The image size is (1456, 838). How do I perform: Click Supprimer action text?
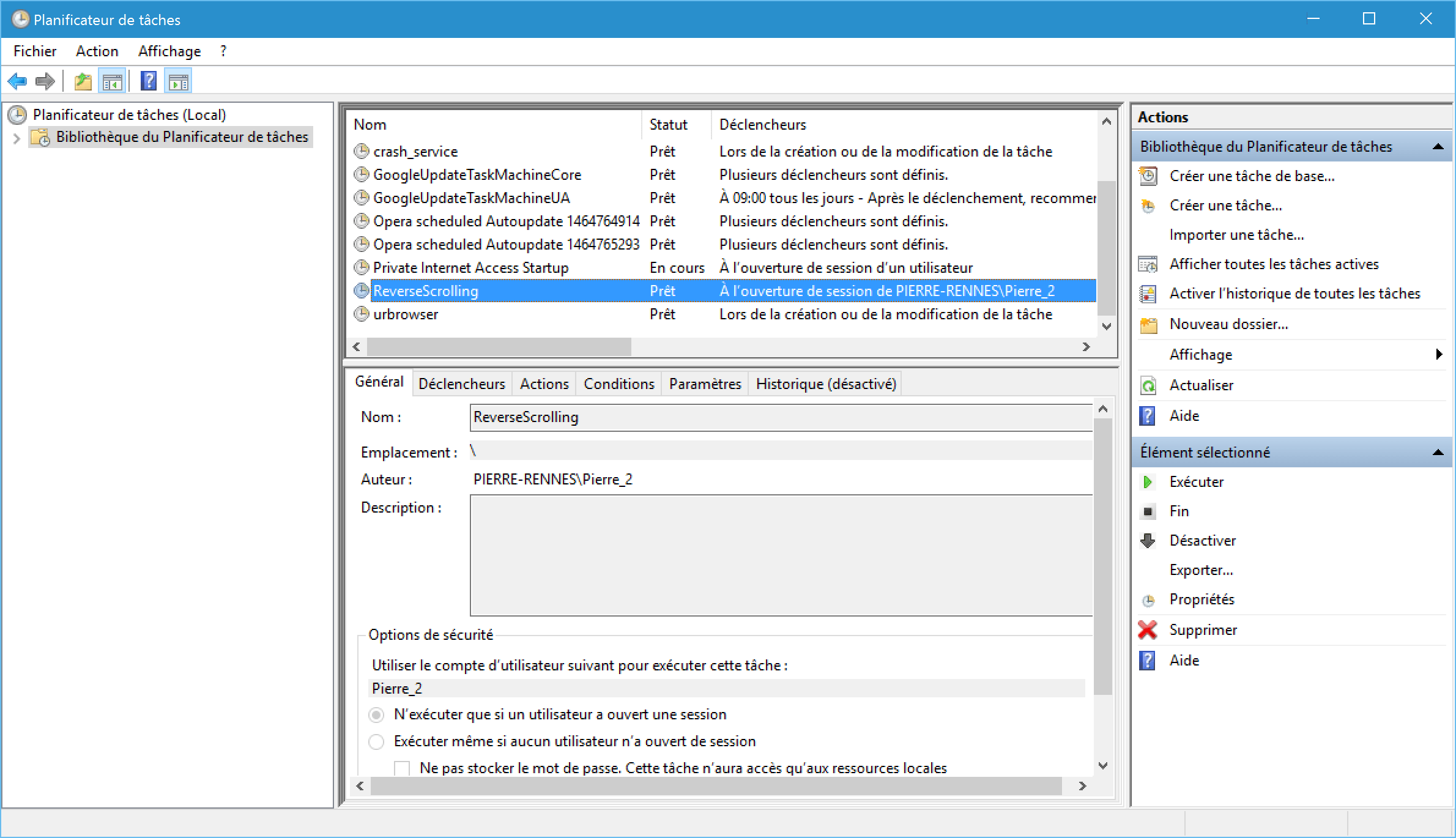1203,630
